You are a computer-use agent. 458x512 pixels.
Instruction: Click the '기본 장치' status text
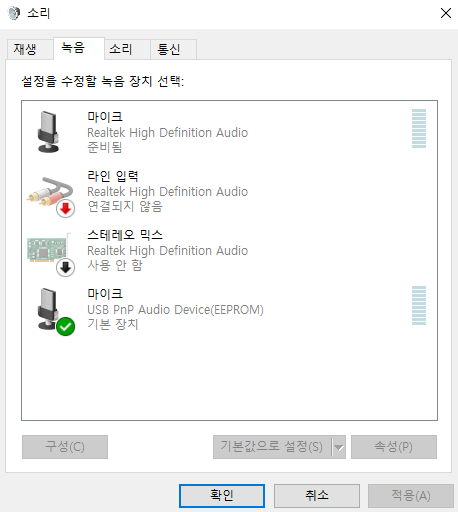click(113, 324)
